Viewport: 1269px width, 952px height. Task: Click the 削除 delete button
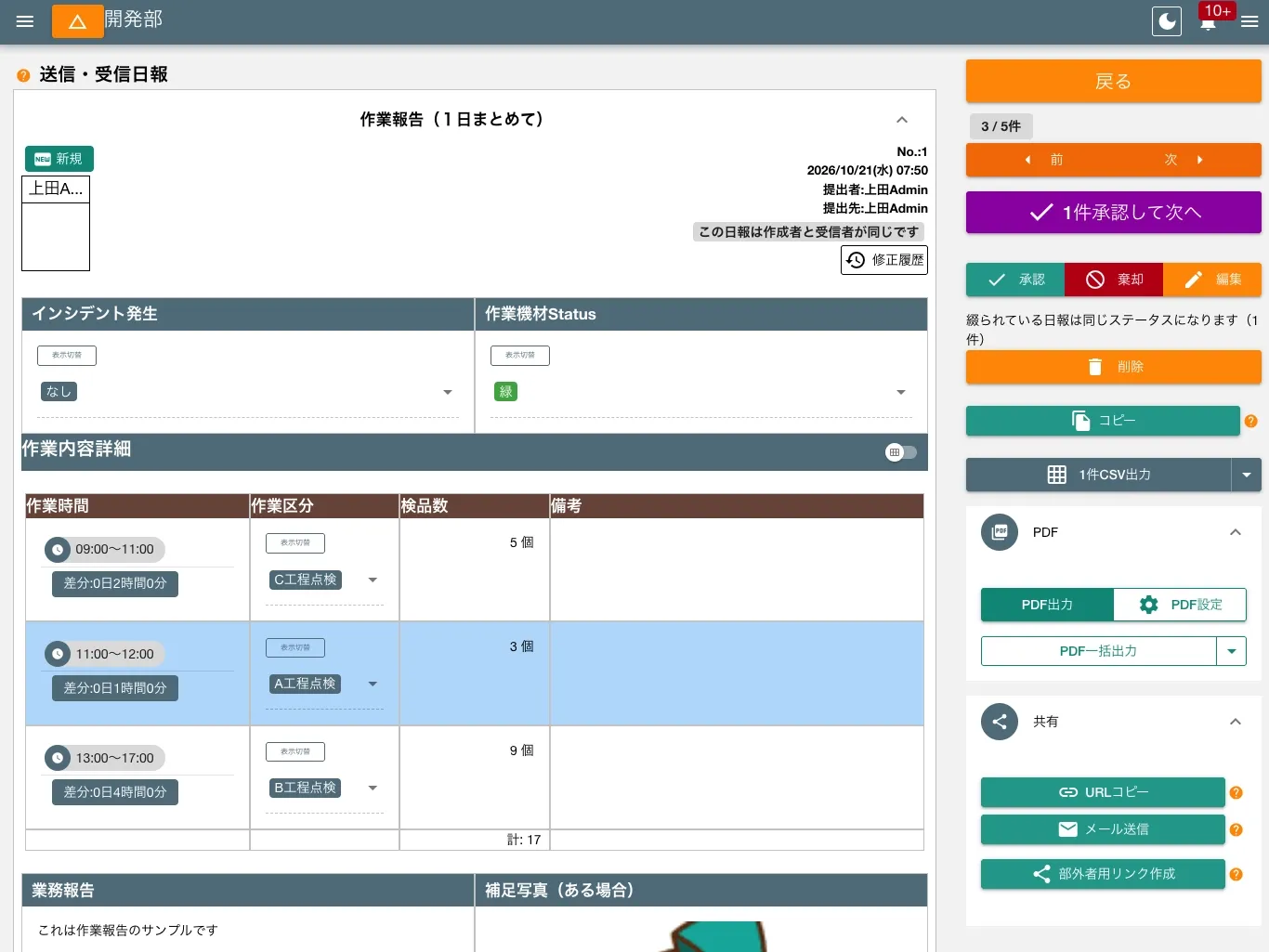click(1114, 367)
